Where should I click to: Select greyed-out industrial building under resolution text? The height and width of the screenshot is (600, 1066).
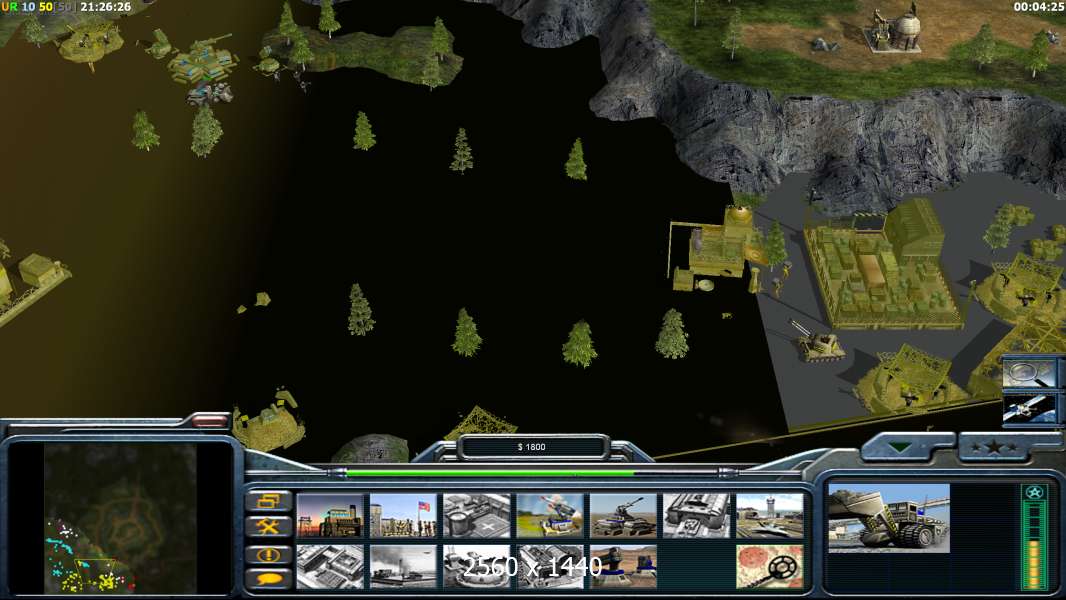550,566
